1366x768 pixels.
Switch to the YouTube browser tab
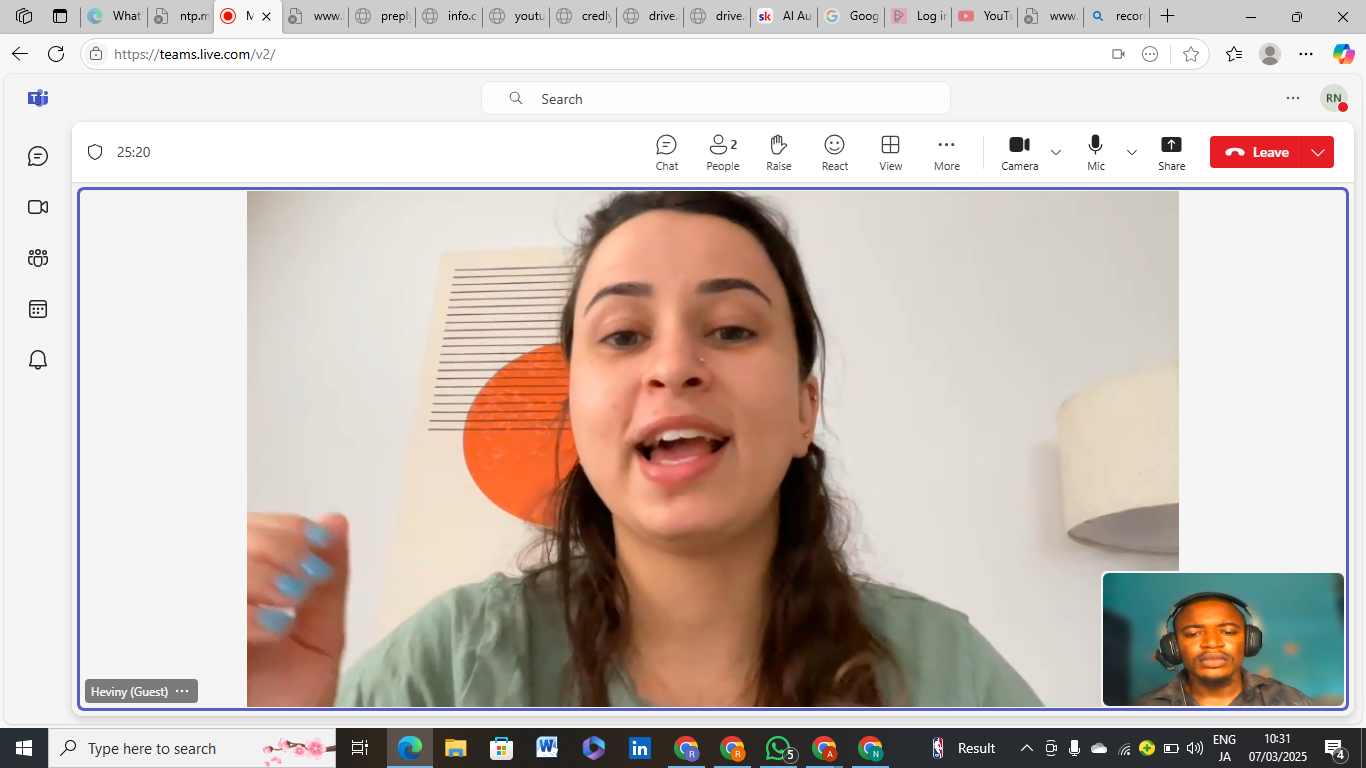(x=984, y=16)
